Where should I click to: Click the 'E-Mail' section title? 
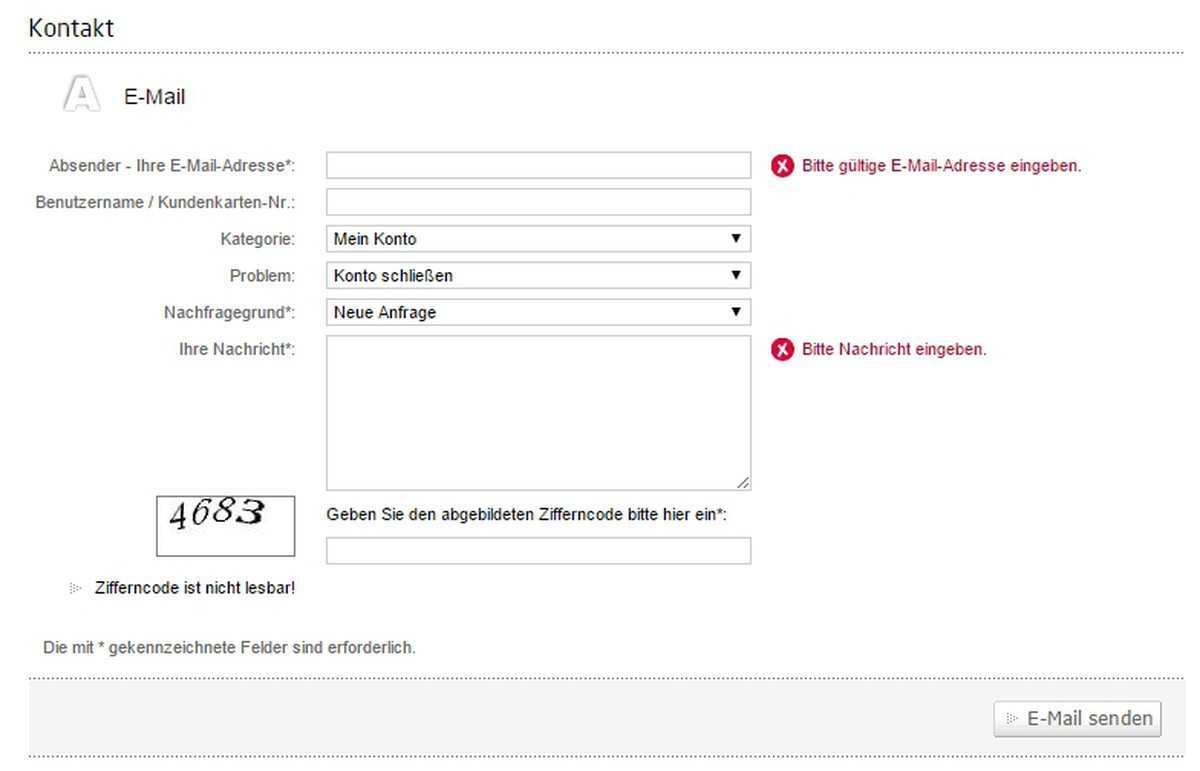154,97
